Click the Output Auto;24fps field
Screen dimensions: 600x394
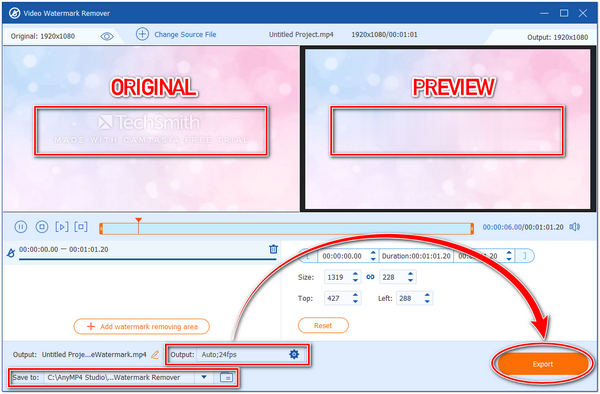point(243,355)
